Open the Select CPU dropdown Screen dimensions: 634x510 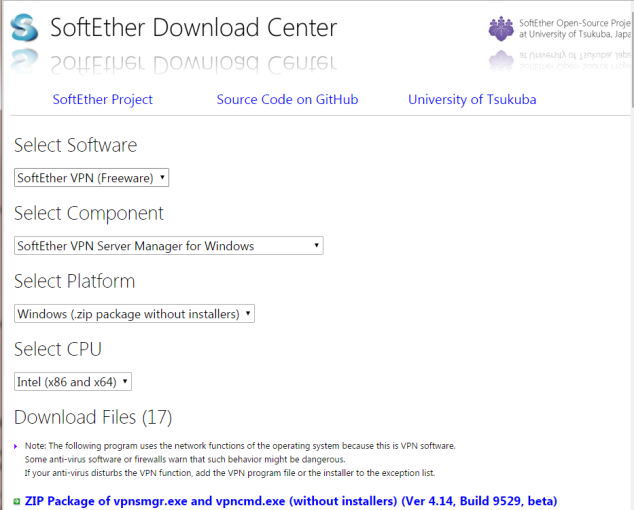73,381
